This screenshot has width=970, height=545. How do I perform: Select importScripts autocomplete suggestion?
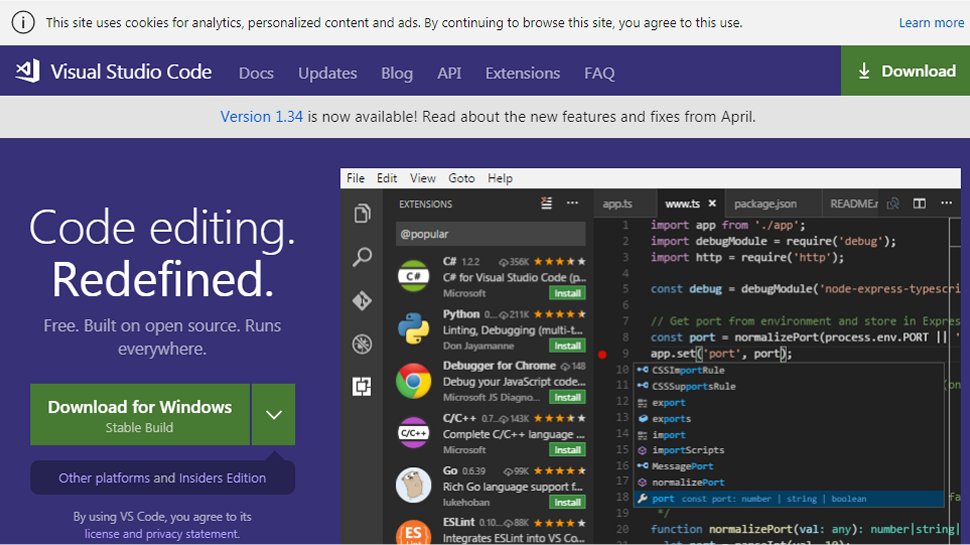[x=789, y=450]
